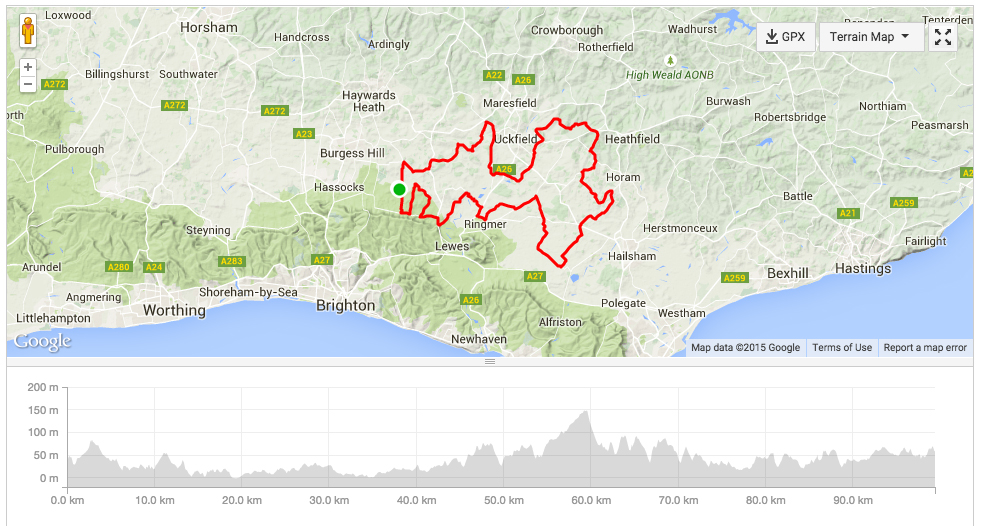Screen dimensions: 981x526
Task: Click the A283 road shield
Action: pyautogui.click(x=232, y=261)
